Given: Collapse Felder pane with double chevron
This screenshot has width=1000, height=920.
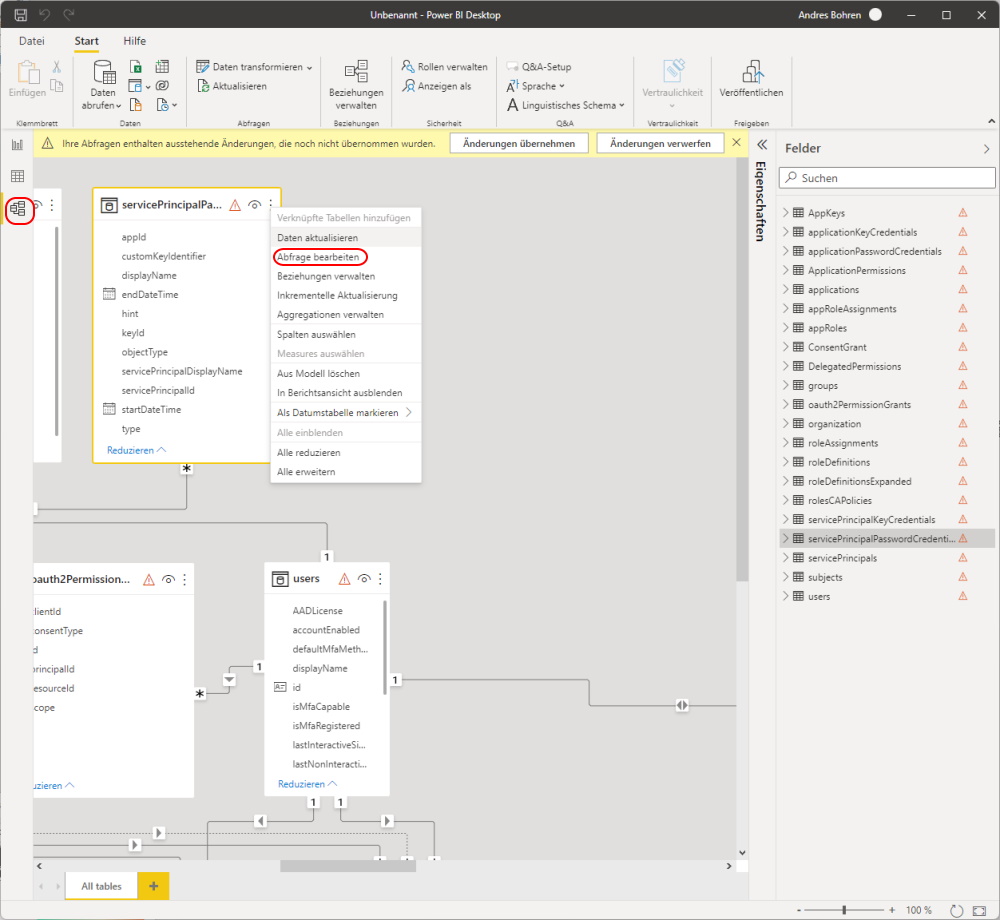Looking at the screenshot, I should point(761,145).
